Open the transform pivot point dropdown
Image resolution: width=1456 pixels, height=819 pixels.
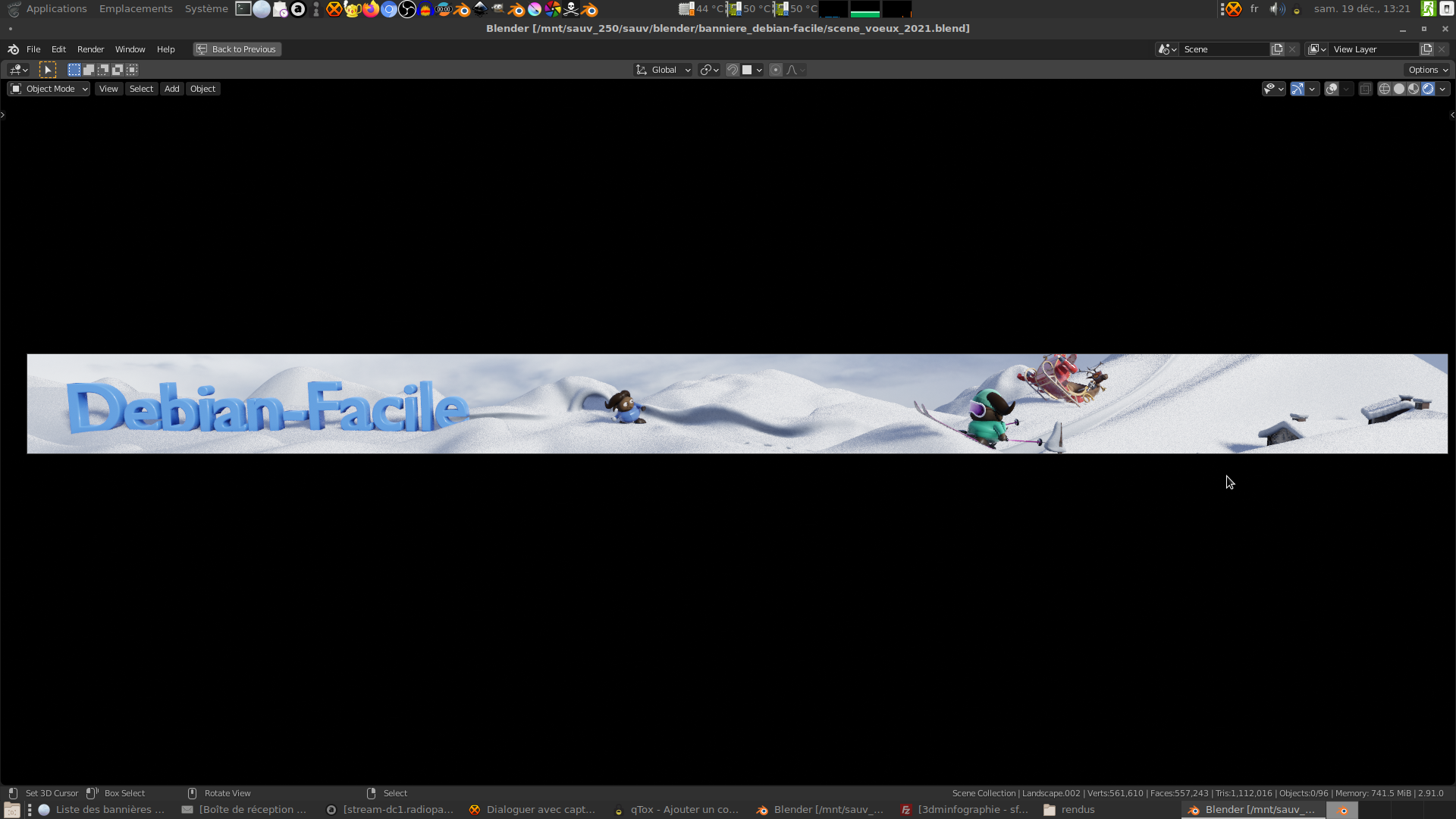coord(709,70)
